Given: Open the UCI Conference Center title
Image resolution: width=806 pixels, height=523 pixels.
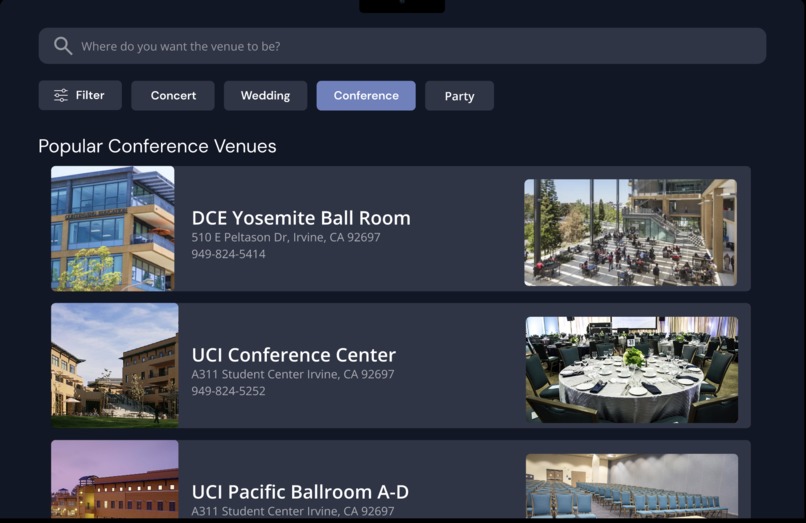Looking at the screenshot, I should (x=294, y=355).
